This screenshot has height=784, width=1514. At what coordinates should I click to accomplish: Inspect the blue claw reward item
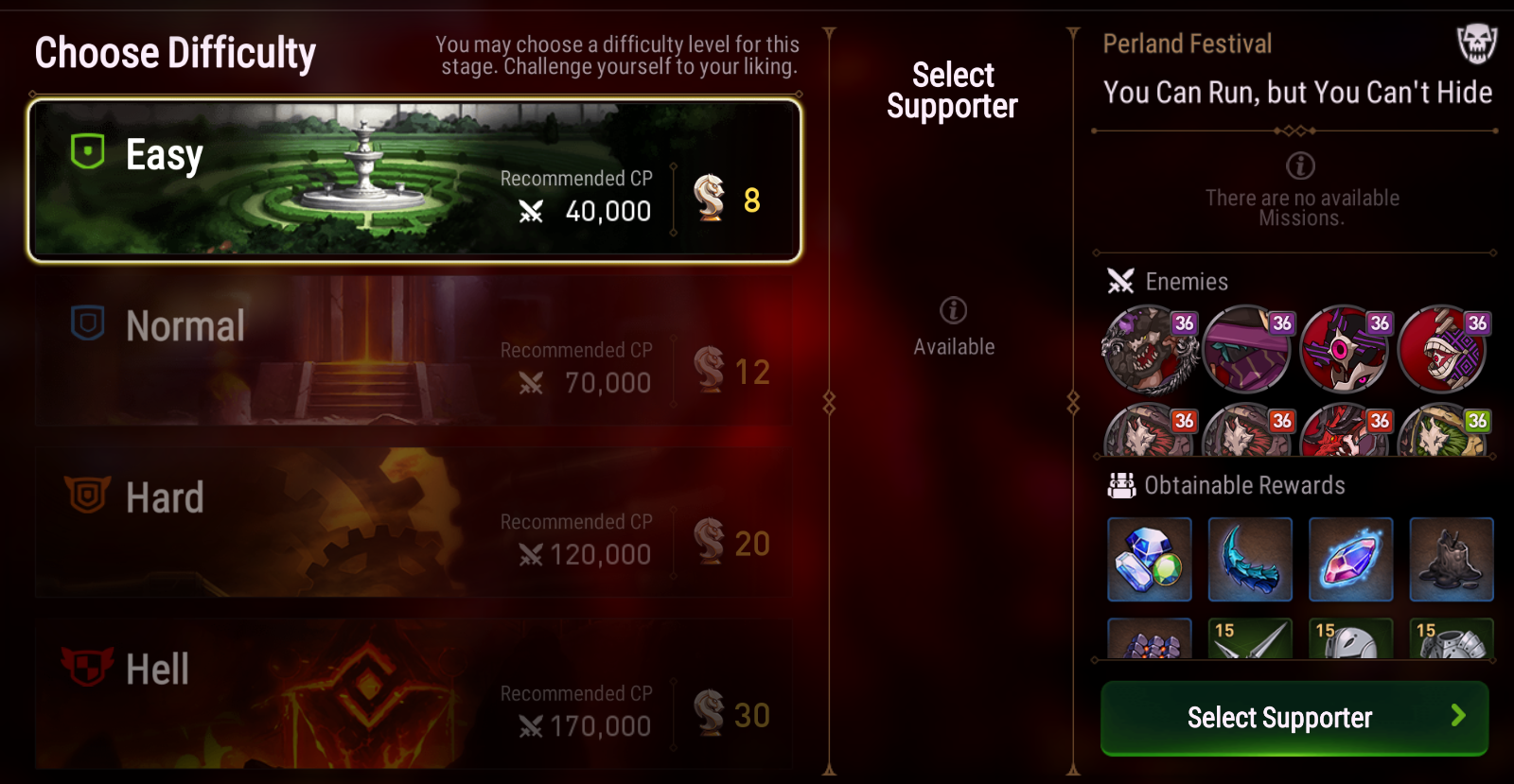click(1250, 559)
